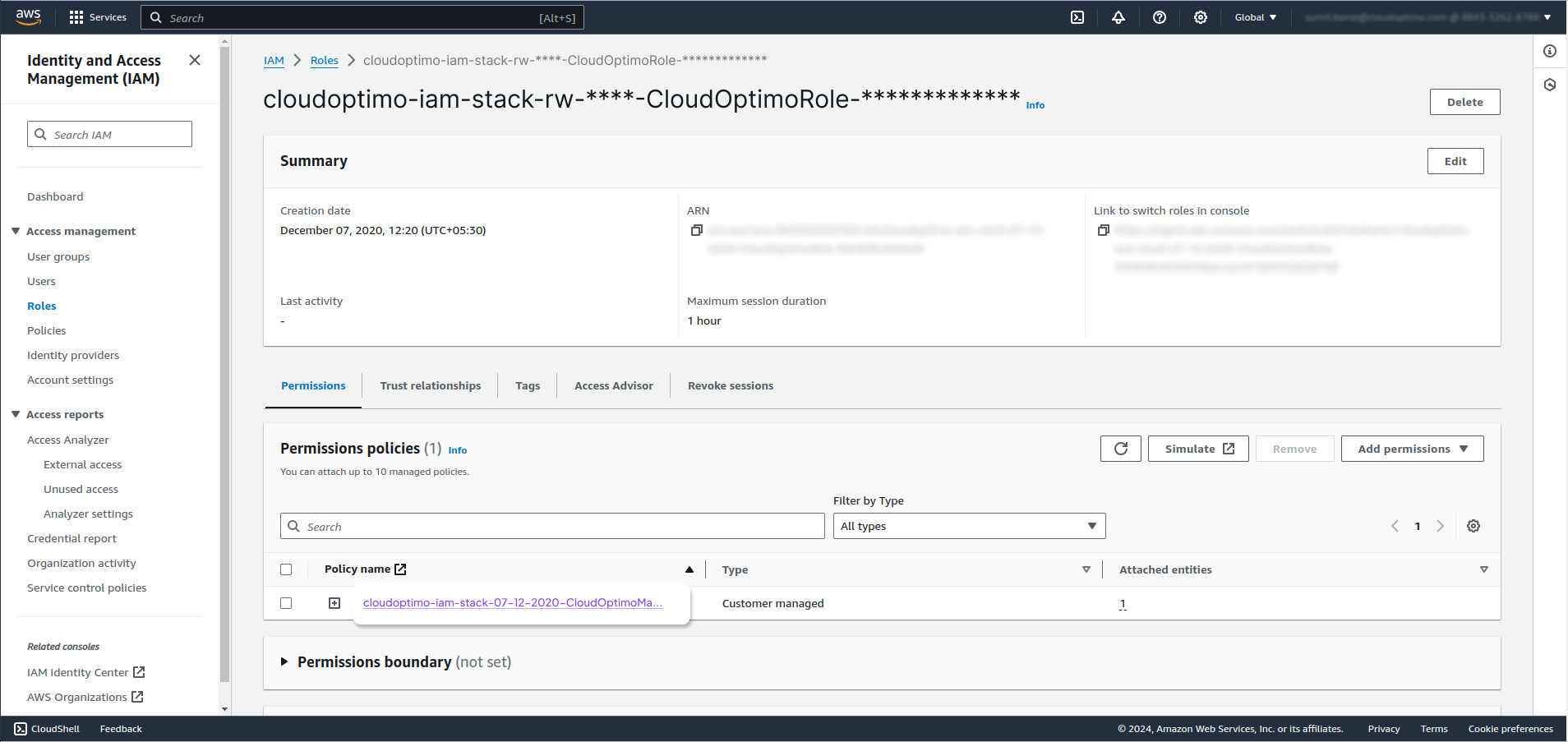Image resolution: width=1568 pixels, height=742 pixels.
Task: Open the Add permissions dropdown
Action: click(x=1412, y=449)
